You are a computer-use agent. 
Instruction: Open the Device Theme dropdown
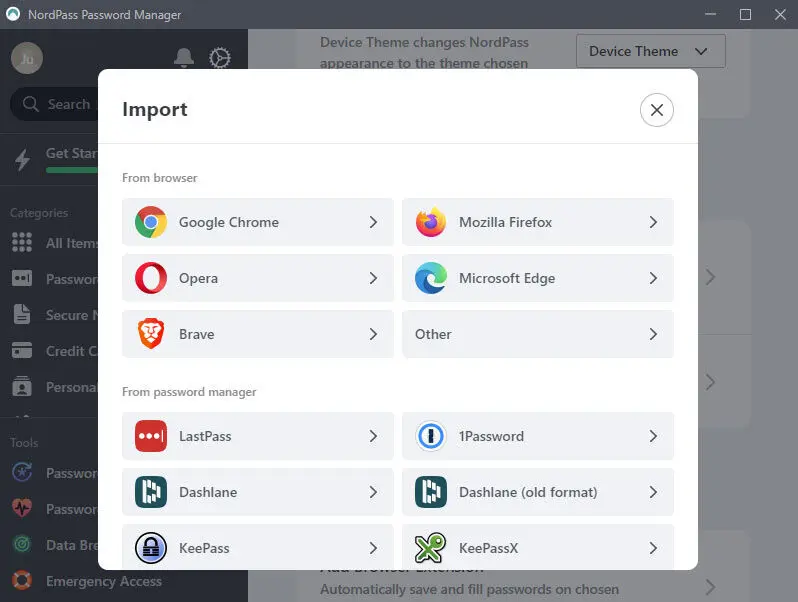[x=650, y=51]
